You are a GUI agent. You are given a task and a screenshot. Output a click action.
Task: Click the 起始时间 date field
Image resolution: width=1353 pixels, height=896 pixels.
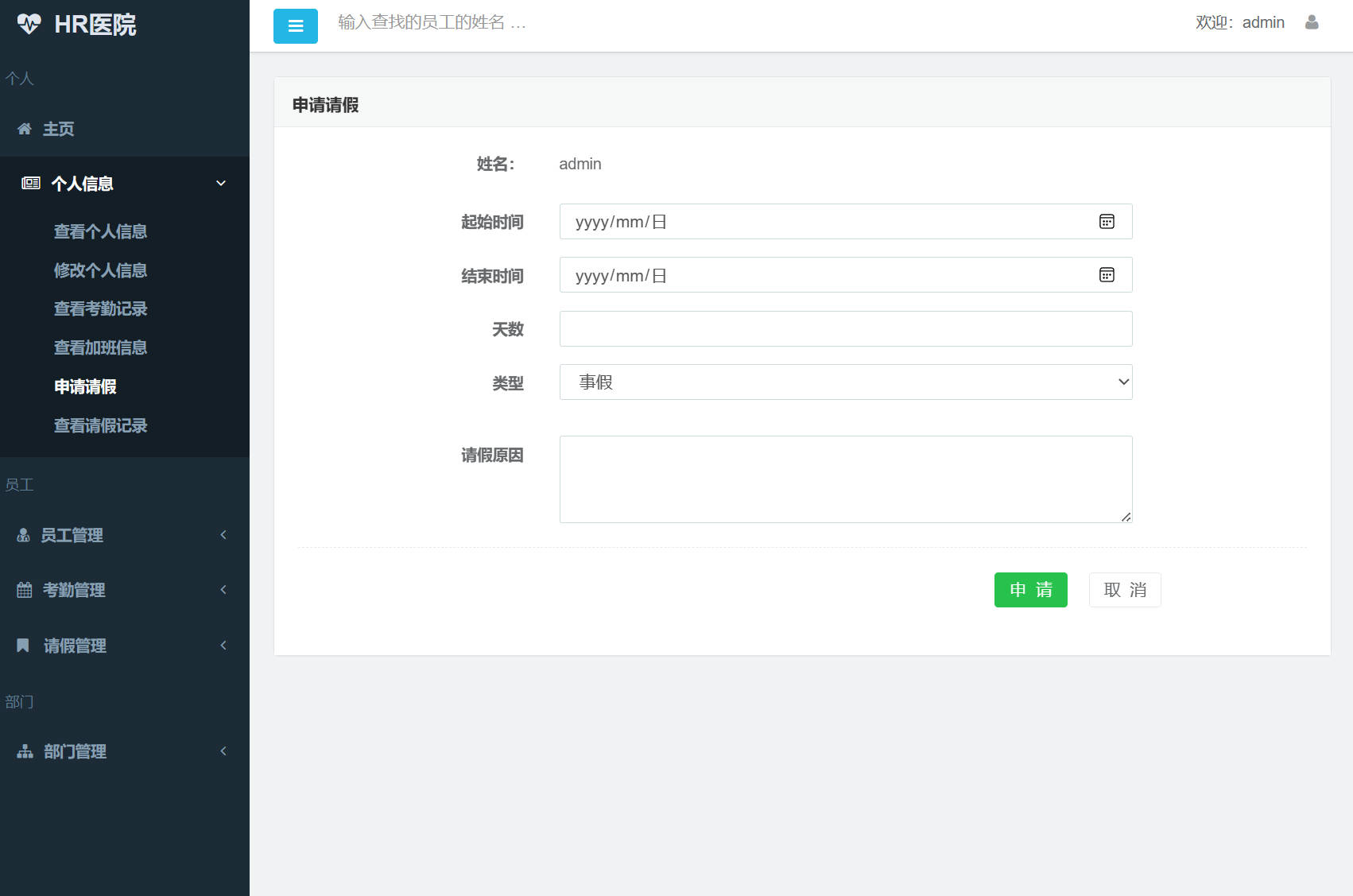pyautogui.click(x=846, y=222)
